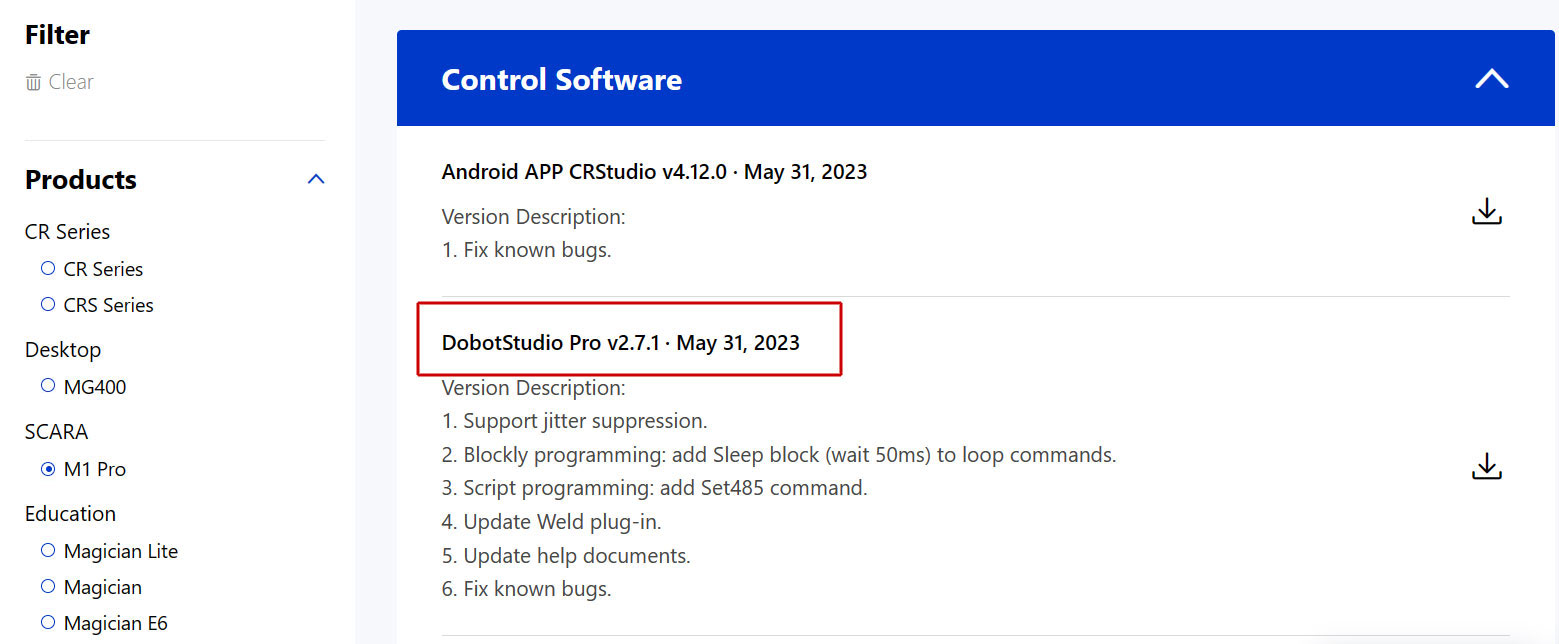1559x644 pixels.
Task: Select the Magician radio button
Action: (x=48, y=587)
